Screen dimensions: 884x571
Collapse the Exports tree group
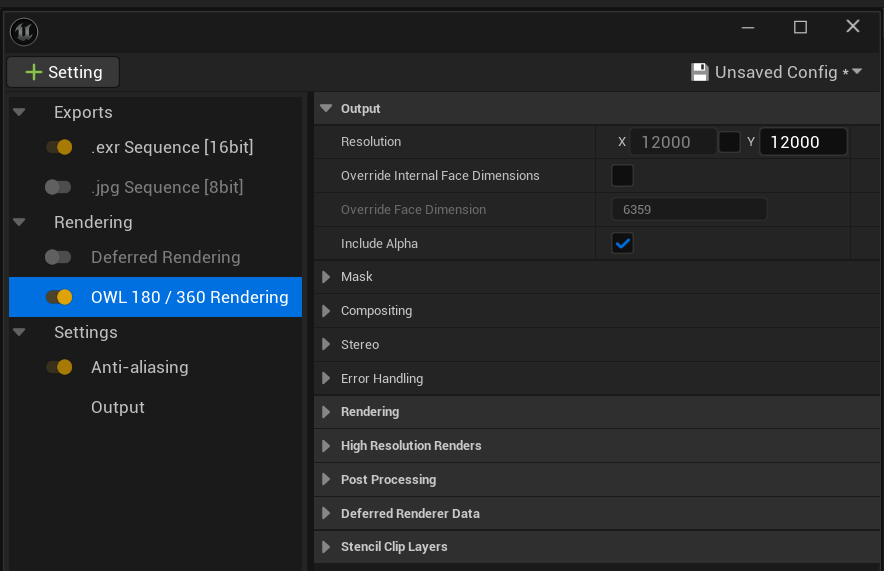click(x=19, y=112)
